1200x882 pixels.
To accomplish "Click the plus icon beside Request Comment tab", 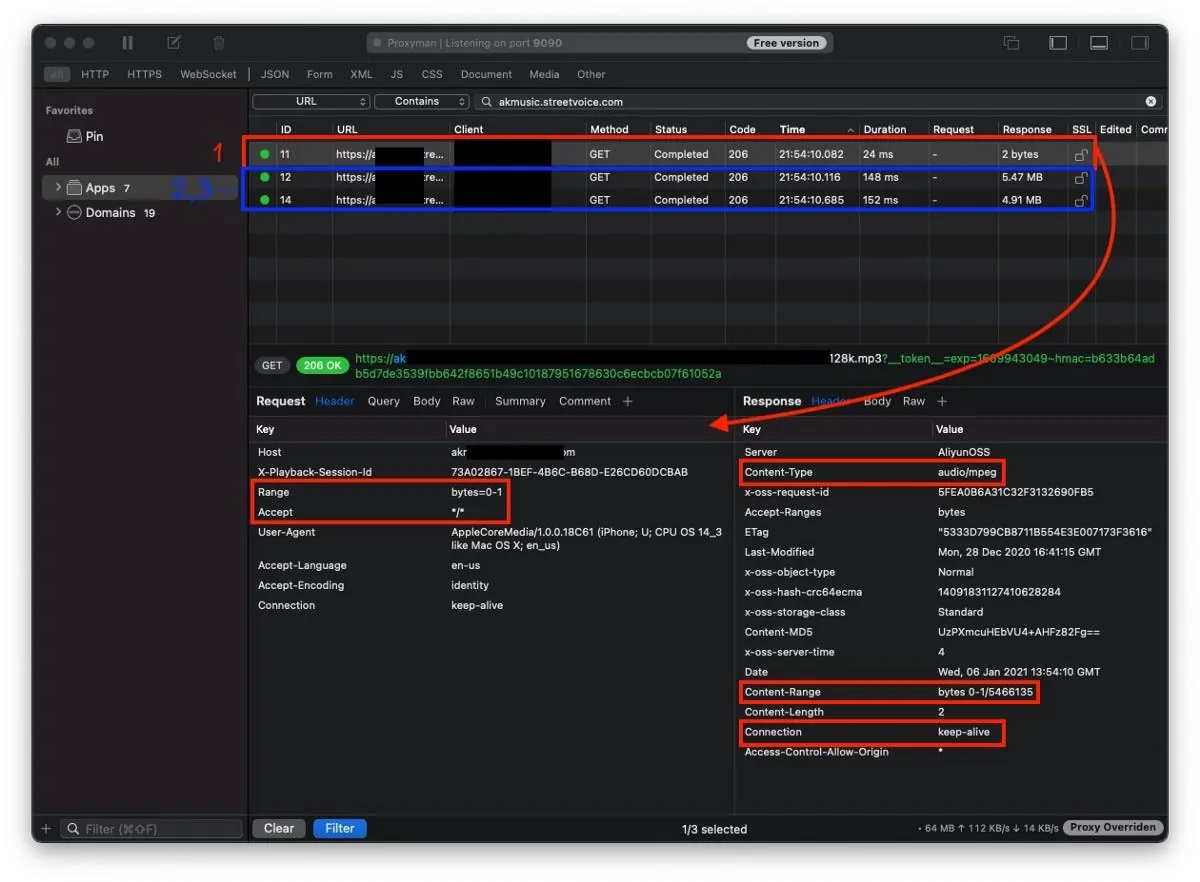I will tap(628, 401).
